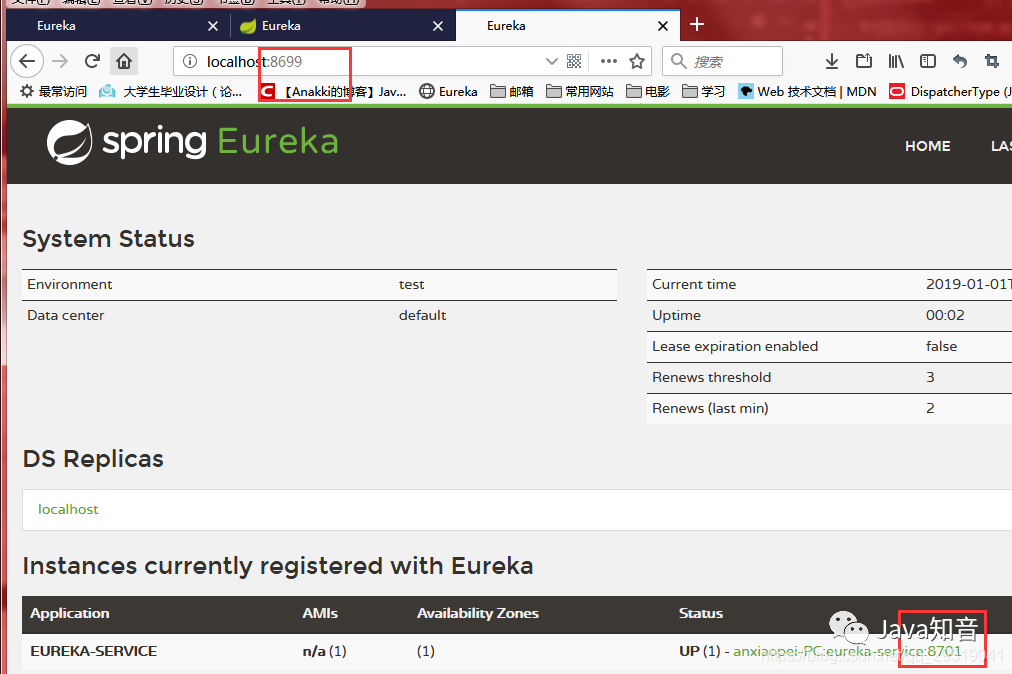The height and width of the screenshot is (674, 1012).
Task: Select the Renews (last min) value 2
Action: pyautogui.click(x=930, y=408)
